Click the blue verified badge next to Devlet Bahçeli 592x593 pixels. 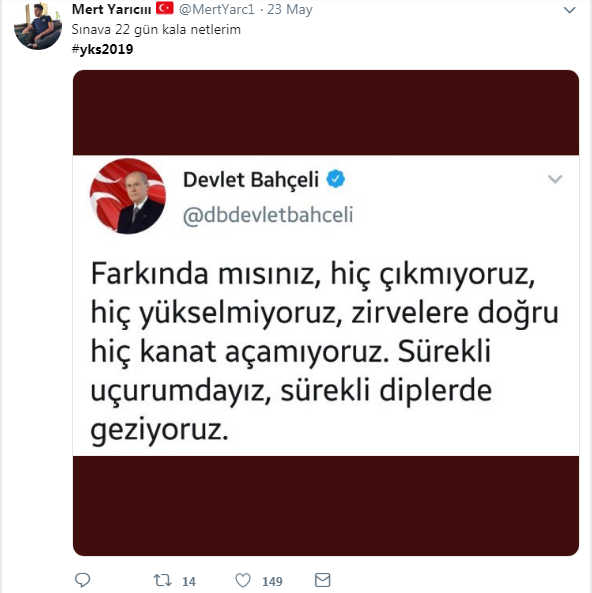pos(336,179)
